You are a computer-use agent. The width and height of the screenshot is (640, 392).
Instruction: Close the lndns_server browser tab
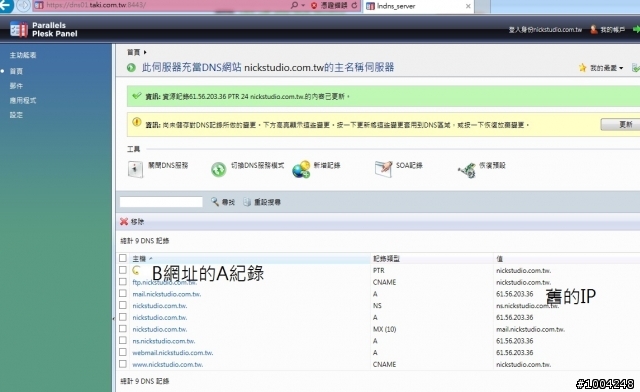point(468,6)
